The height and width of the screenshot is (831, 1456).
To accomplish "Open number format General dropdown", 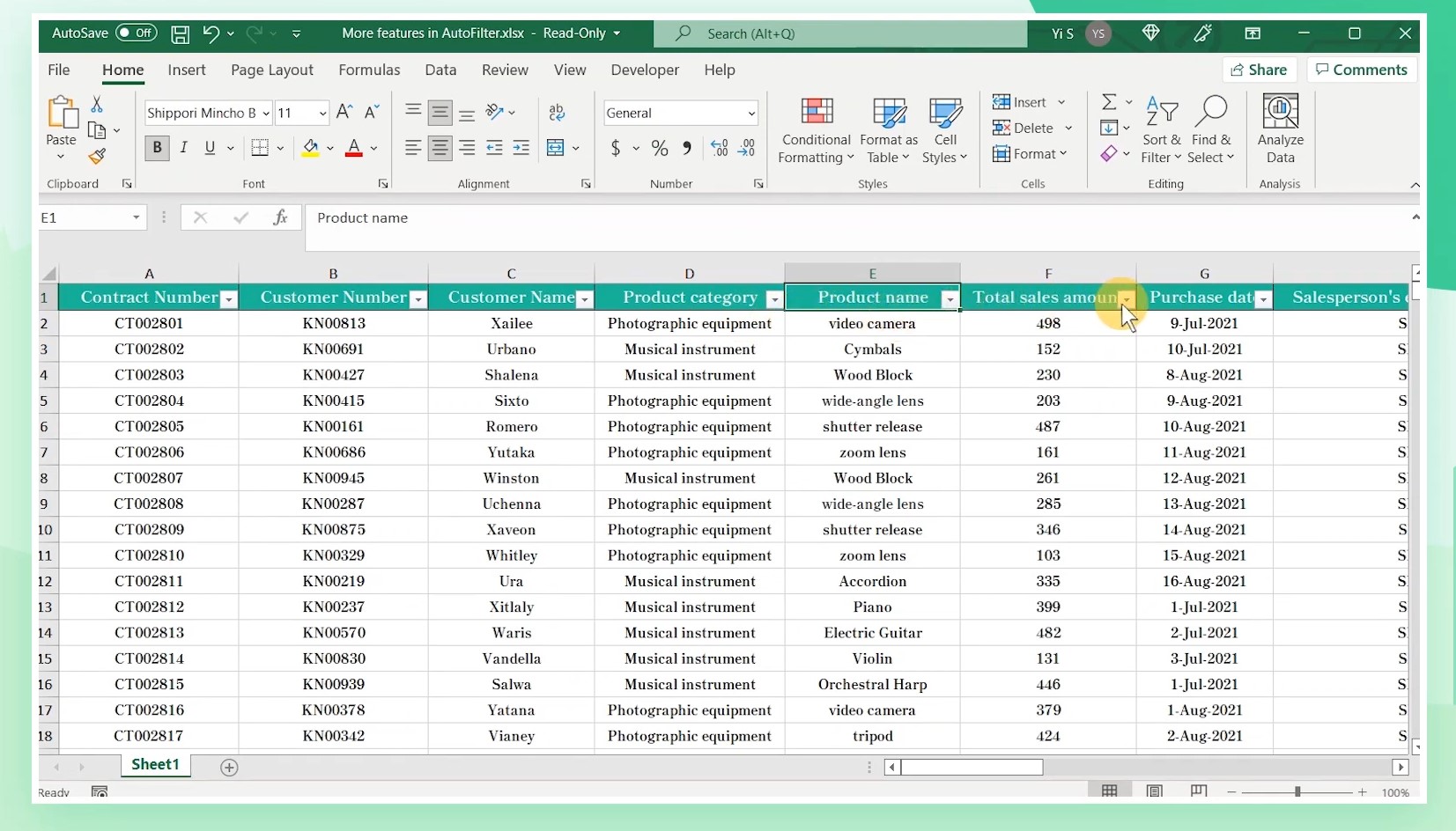I will 750,114.
